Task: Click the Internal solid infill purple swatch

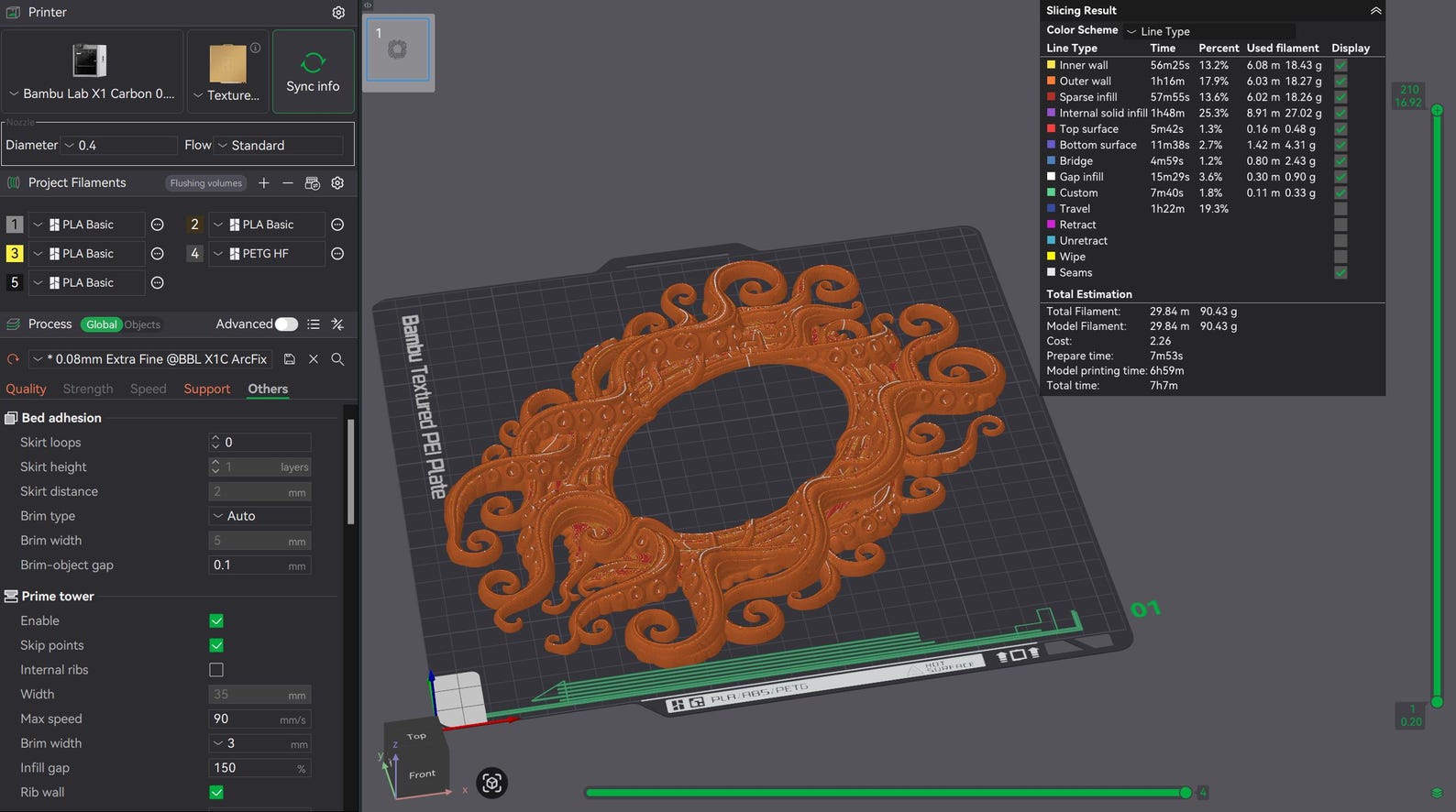Action: 1052,113
